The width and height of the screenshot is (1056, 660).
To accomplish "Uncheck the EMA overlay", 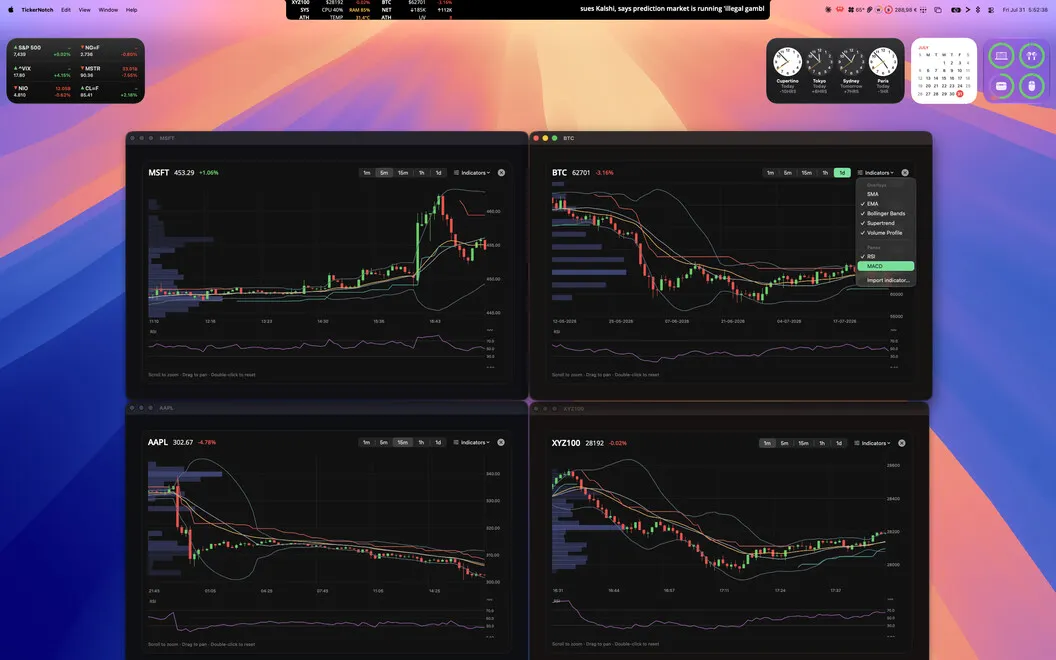I will 886,203.
